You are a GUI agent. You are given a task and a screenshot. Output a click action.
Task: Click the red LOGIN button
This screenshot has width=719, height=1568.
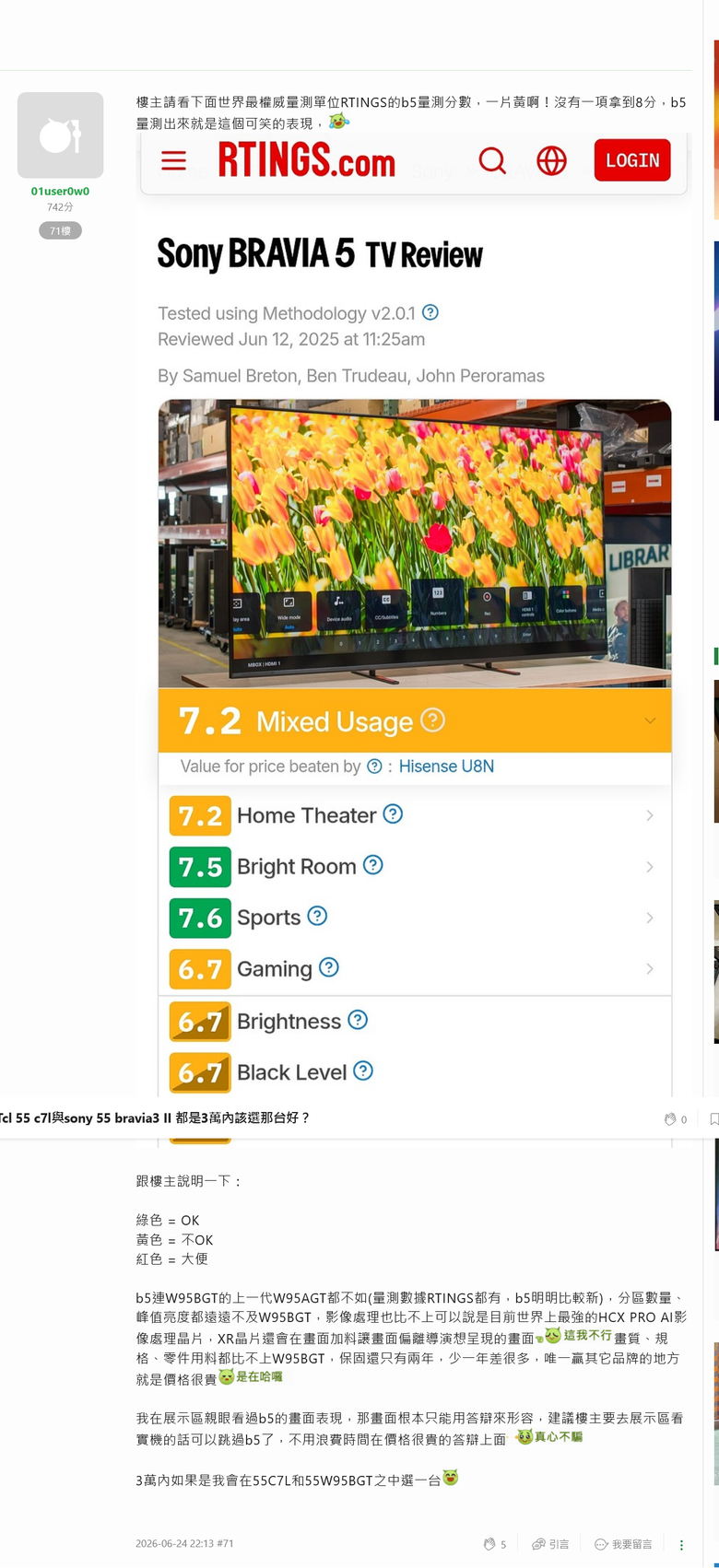click(x=632, y=160)
